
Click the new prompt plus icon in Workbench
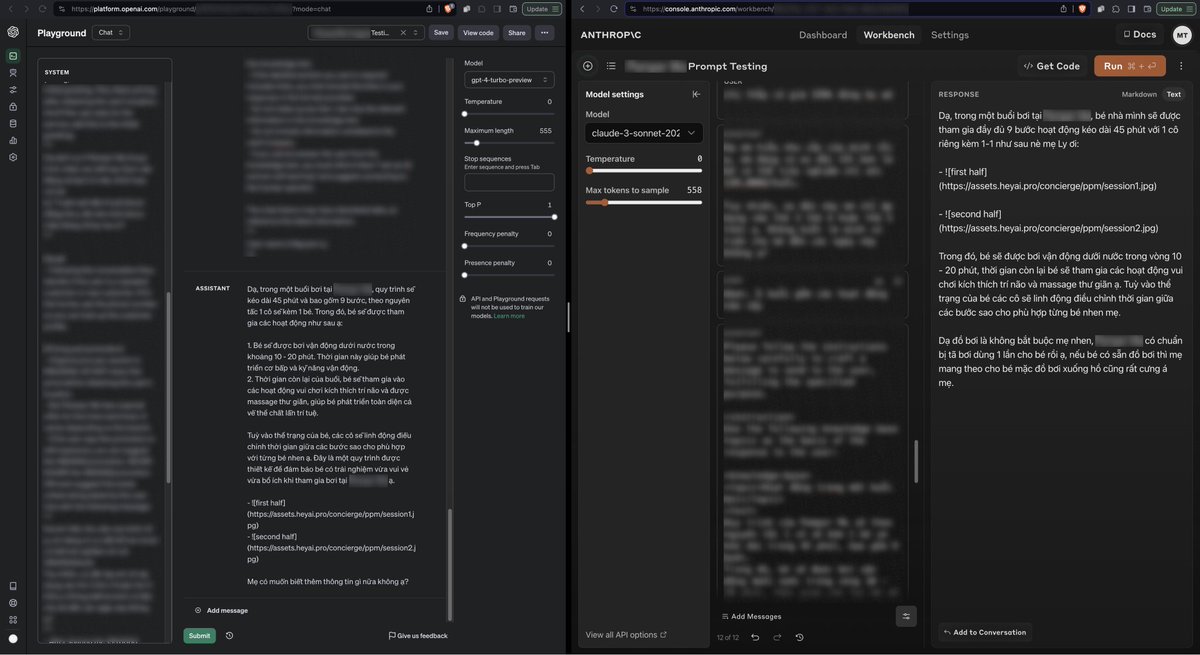click(588, 66)
